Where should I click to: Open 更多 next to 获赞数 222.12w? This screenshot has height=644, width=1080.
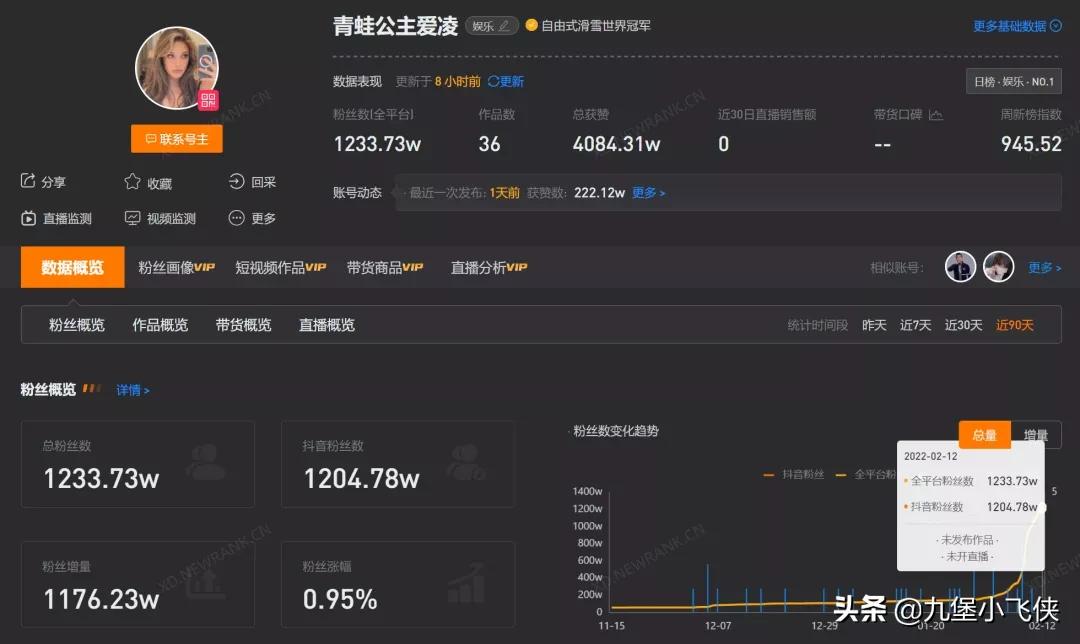tap(648, 193)
